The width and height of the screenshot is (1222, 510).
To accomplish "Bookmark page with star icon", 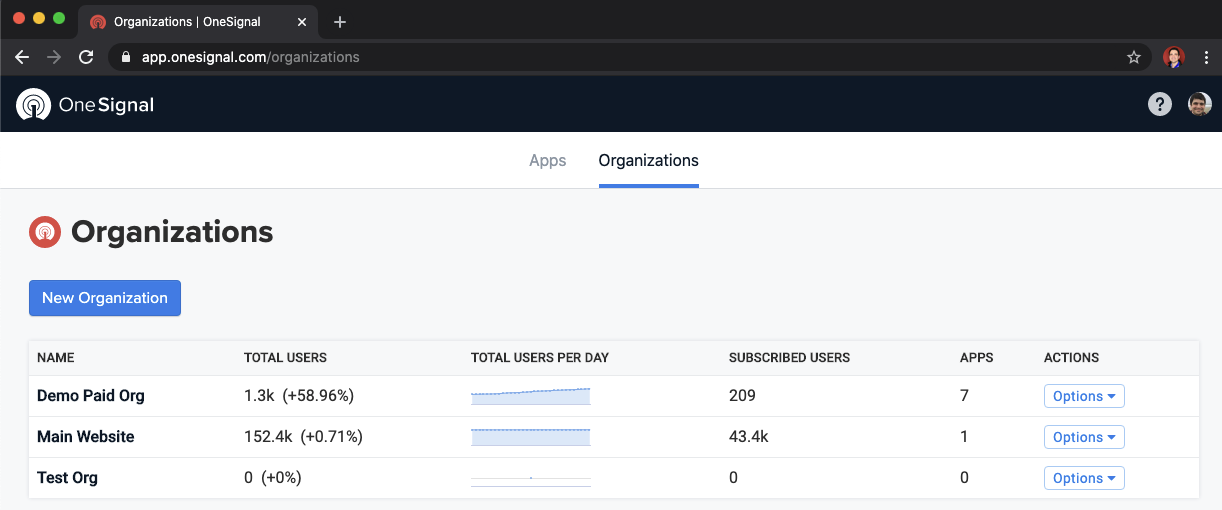I will click(1134, 57).
